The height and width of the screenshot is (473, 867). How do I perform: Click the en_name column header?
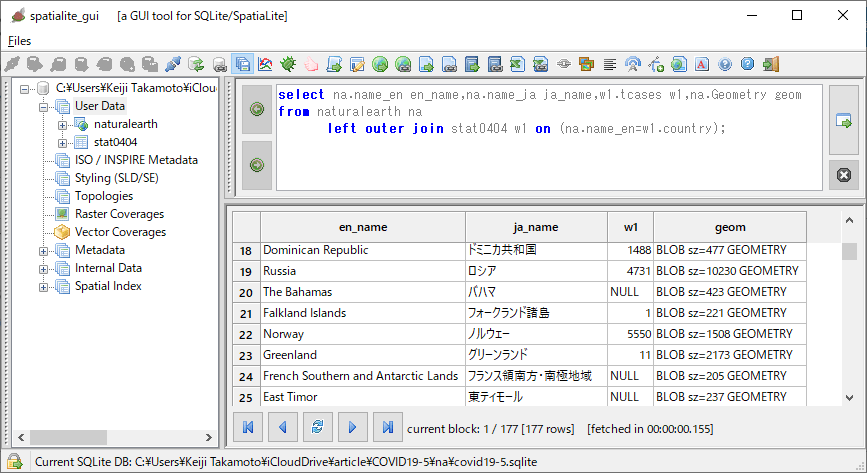(363, 227)
